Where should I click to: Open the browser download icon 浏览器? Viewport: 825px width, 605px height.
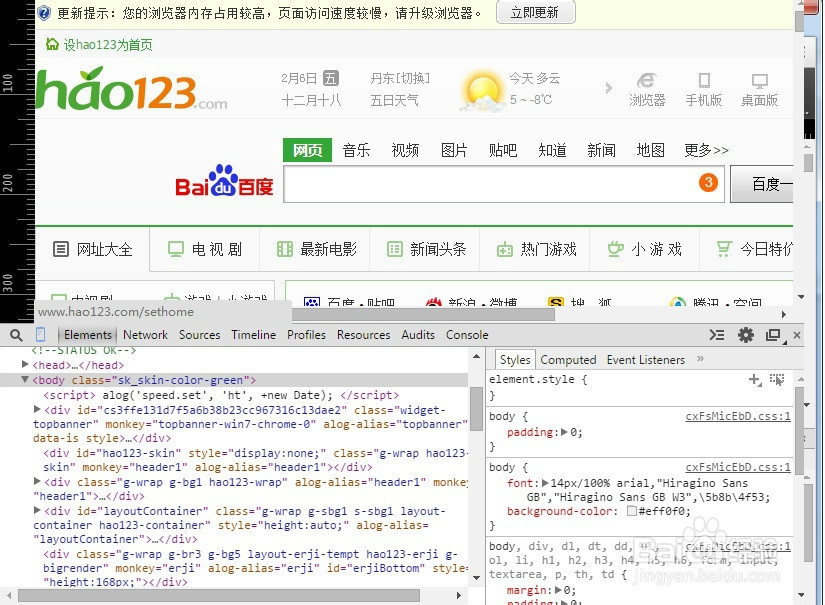[x=647, y=89]
